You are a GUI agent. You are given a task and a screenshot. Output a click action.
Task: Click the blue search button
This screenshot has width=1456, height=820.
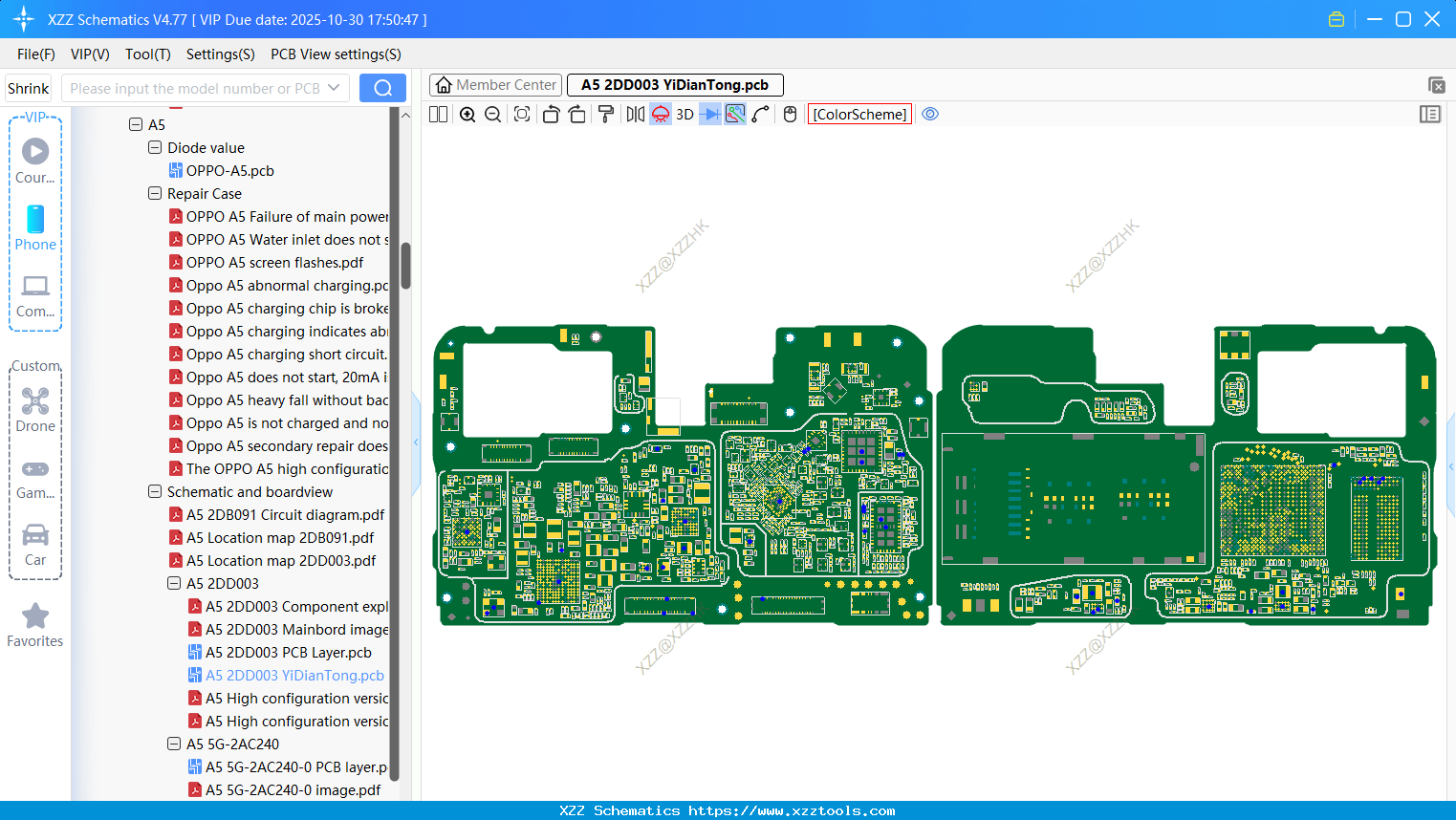point(382,88)
